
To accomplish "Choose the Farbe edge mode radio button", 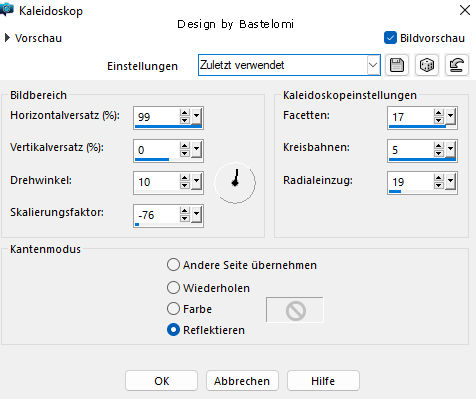I will tap(173, 309).
